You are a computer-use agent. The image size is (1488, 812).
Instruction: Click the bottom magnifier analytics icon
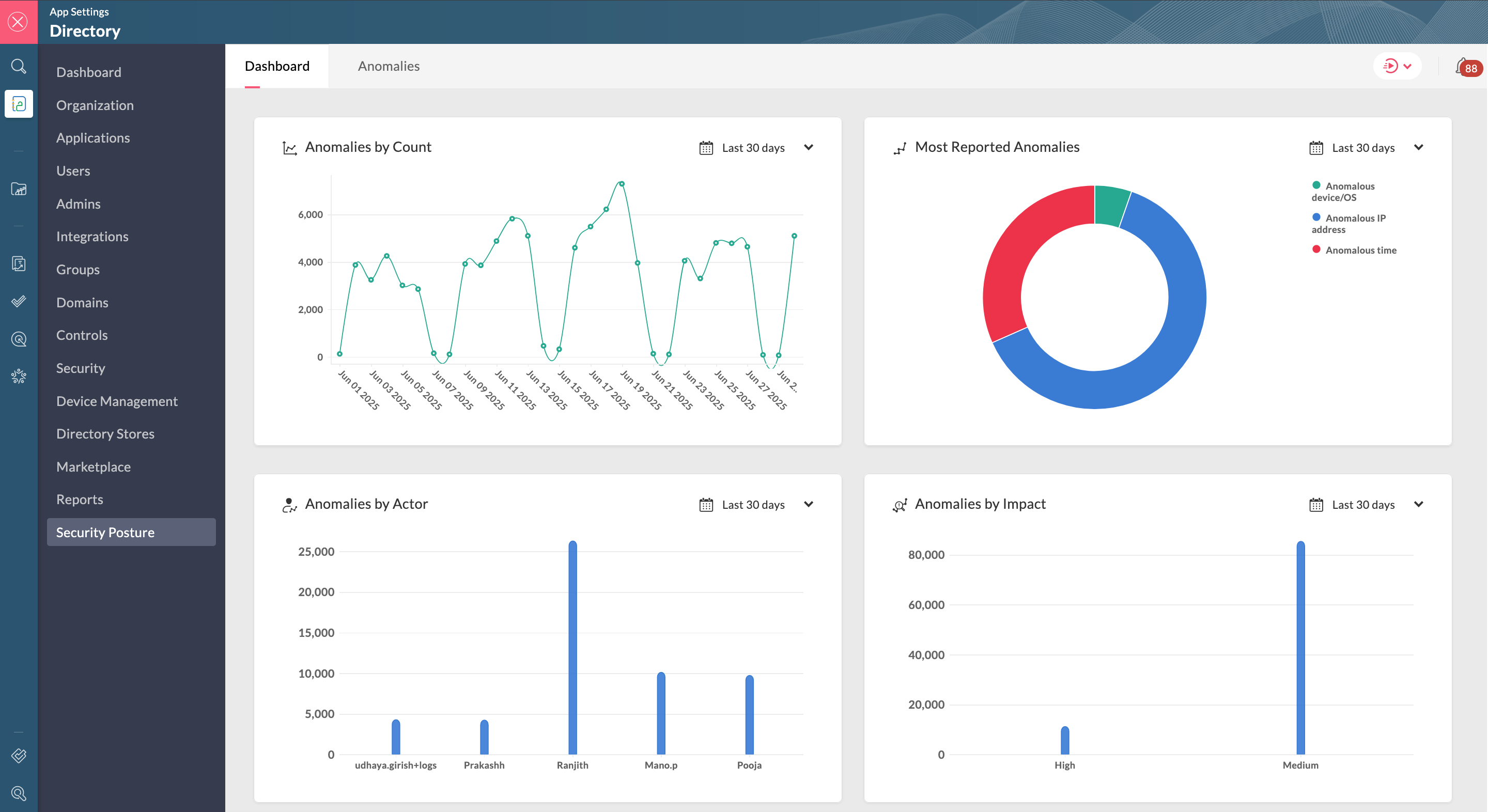[x=19, y=793]
